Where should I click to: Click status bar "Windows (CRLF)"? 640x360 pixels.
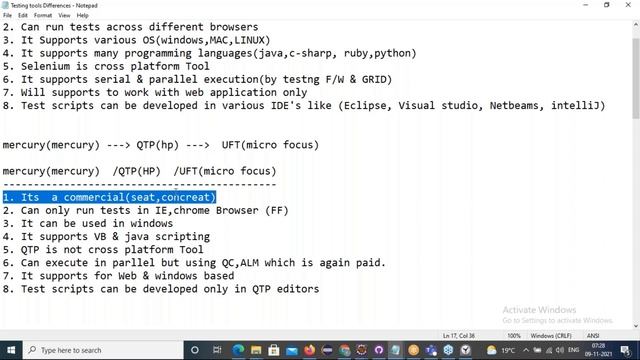point(551,336)
